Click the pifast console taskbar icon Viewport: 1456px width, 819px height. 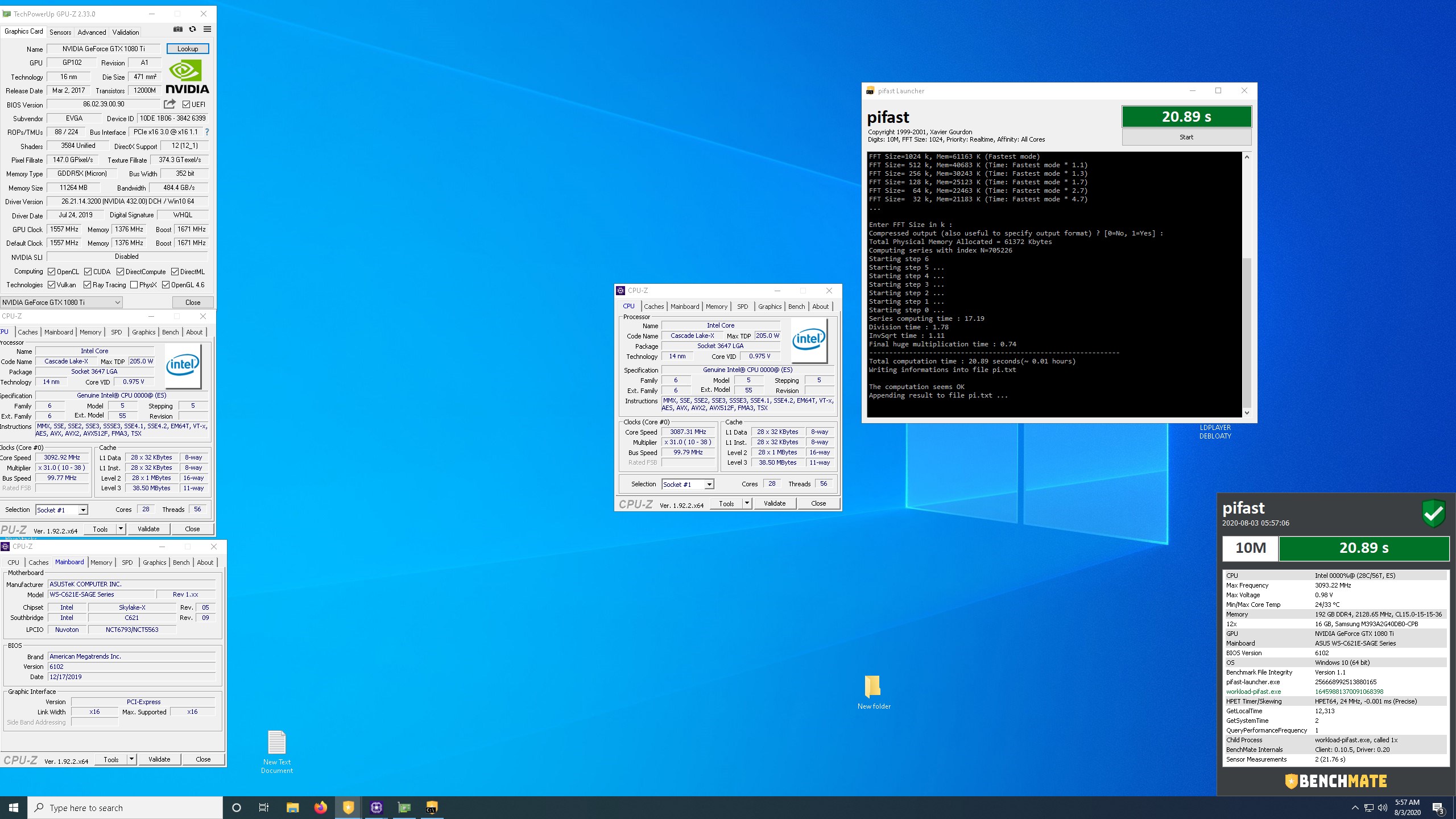[432, 808]
